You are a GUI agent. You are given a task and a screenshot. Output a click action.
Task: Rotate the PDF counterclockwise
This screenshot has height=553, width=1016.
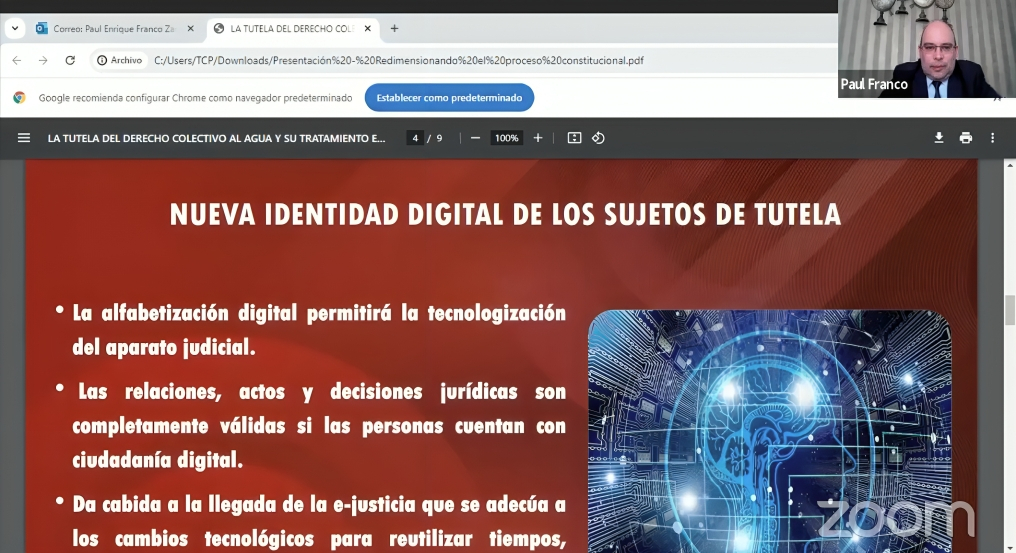pyautogui.click(x=598, y=138)
